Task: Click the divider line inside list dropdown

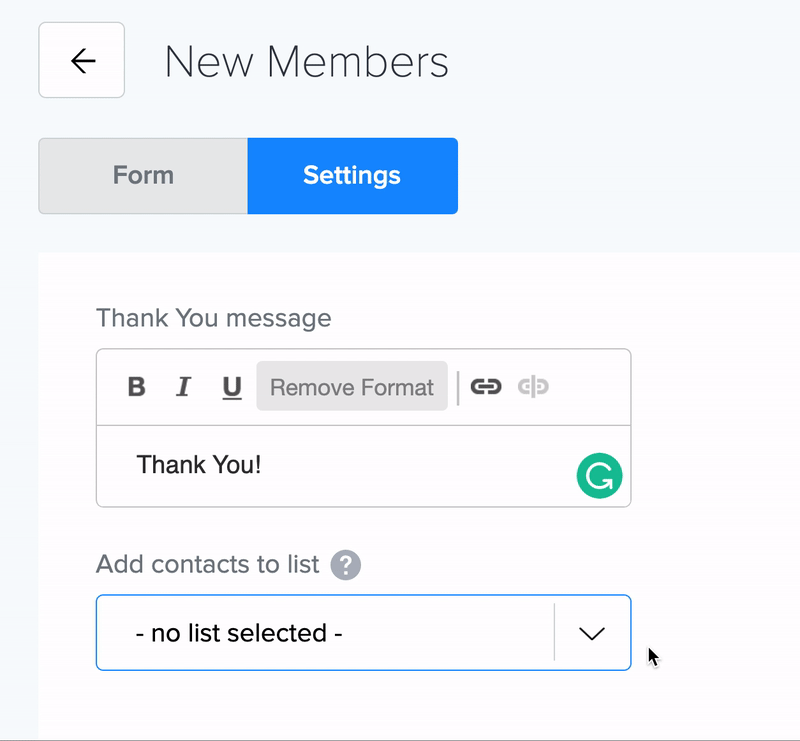Action: point(554,633)
